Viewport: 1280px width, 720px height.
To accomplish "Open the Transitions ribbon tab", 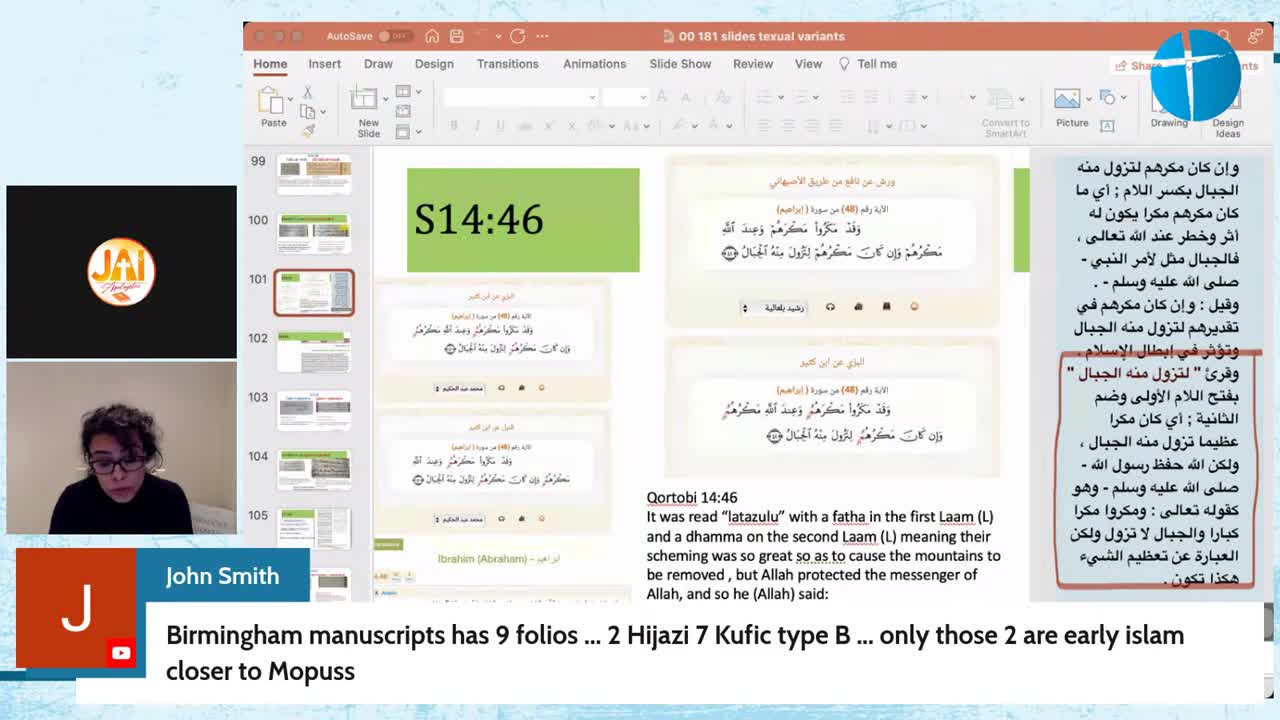I will click(x=507, y=64).
